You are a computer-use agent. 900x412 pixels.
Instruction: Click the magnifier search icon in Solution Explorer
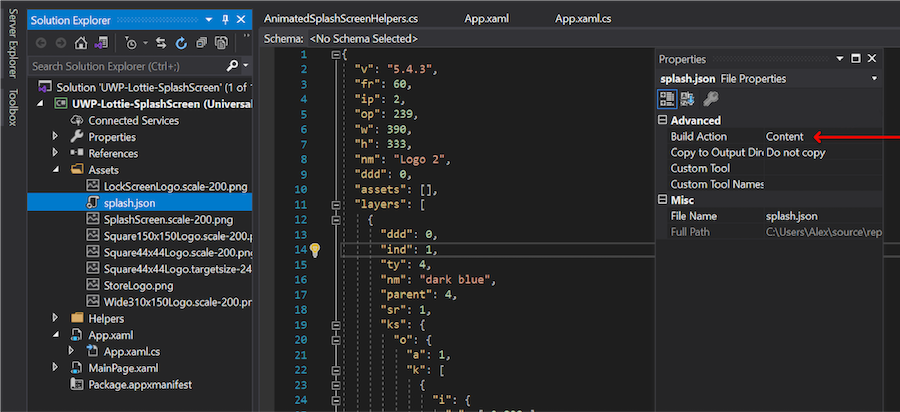coord(232,66)
